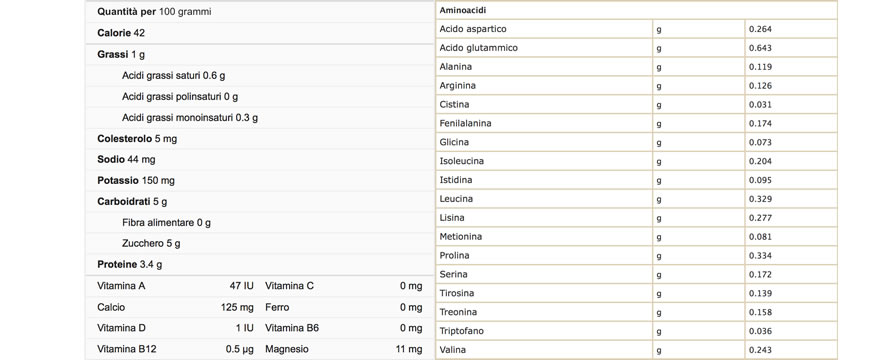The width and height of the screenshot is (870, 360).
Task: Select the Proteine 3.4 g line
Action: [x=260, y=265]
